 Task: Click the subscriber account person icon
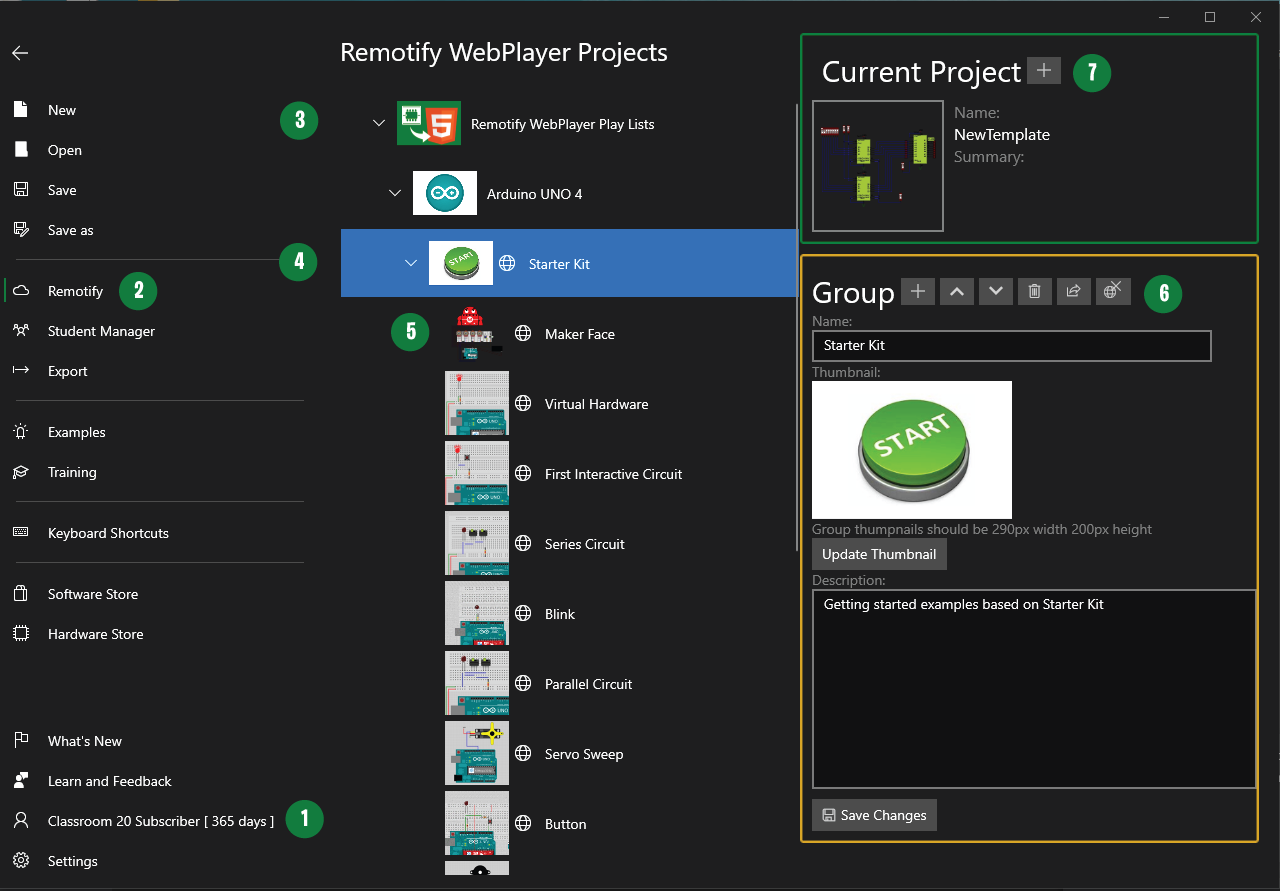coord(20,821)
